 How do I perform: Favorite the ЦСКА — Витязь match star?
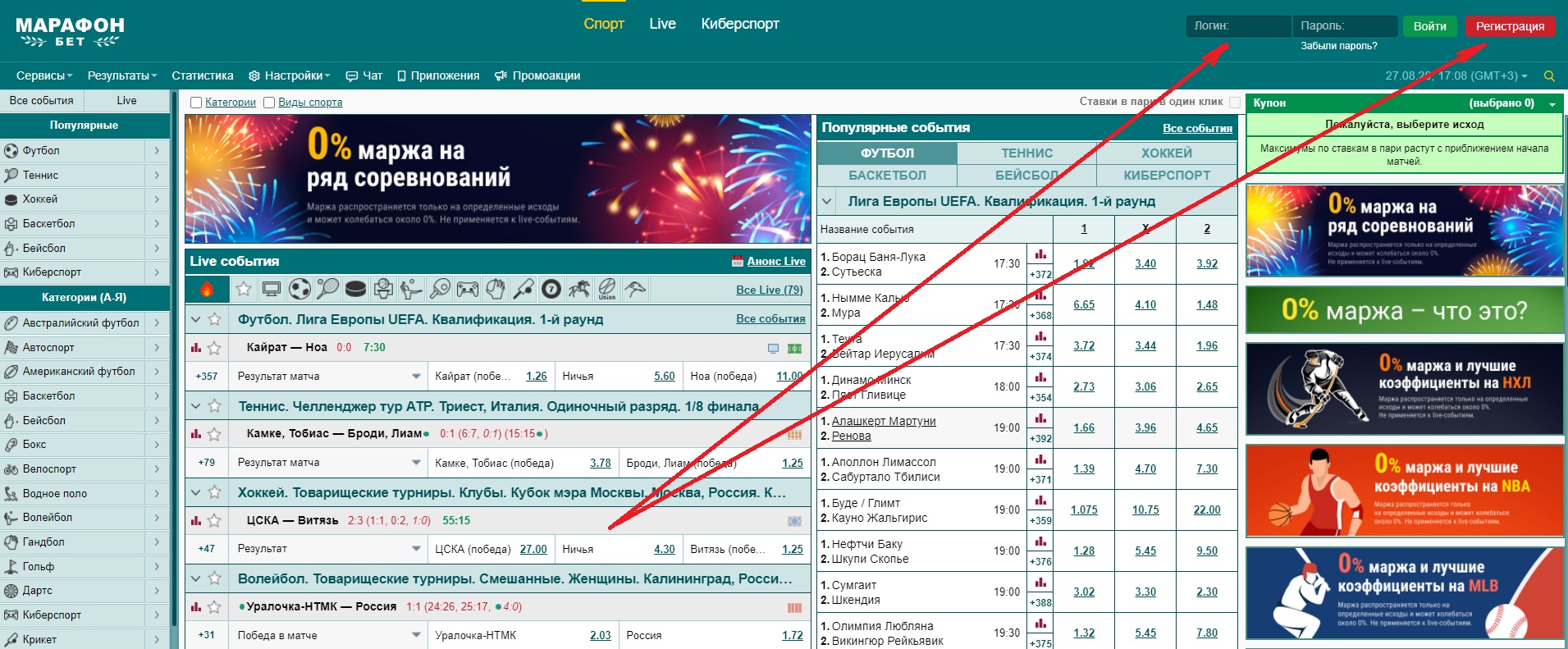pyautogui.click(x=215, y=521)
